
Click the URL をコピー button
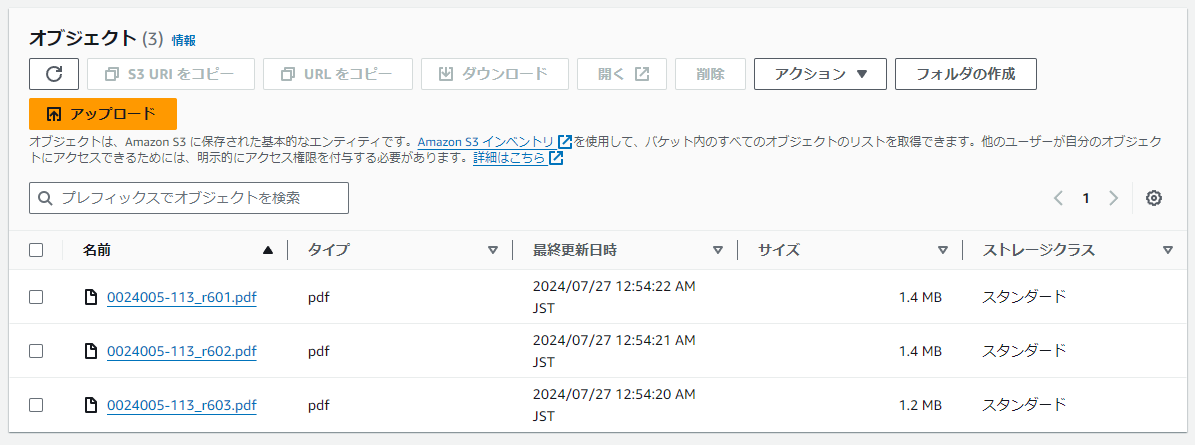338,74
